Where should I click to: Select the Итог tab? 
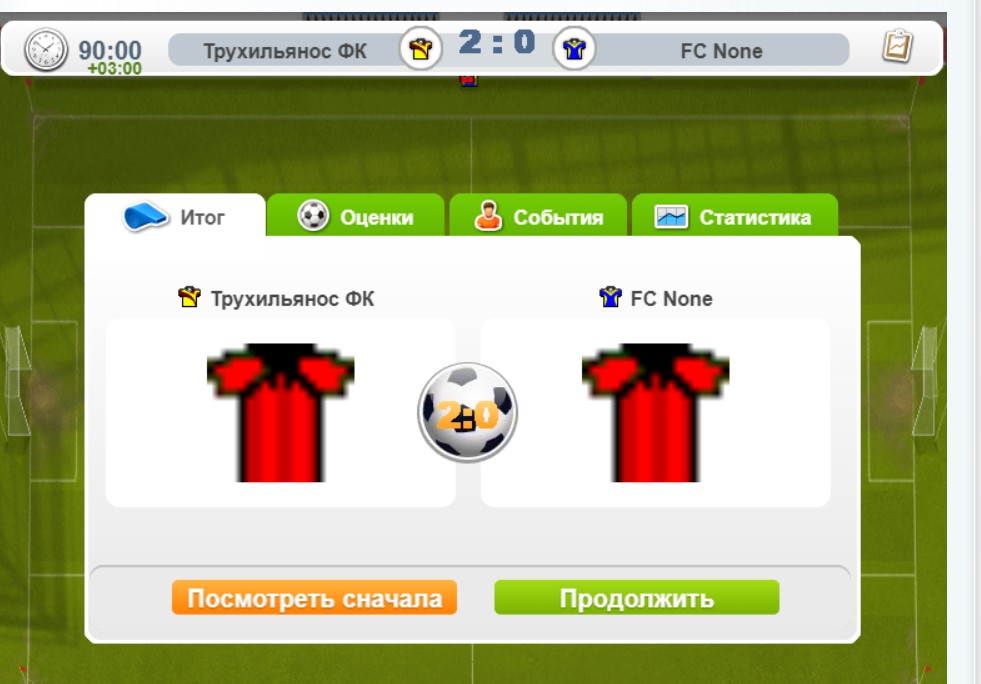pyautogui.click(x=175, y=215)
